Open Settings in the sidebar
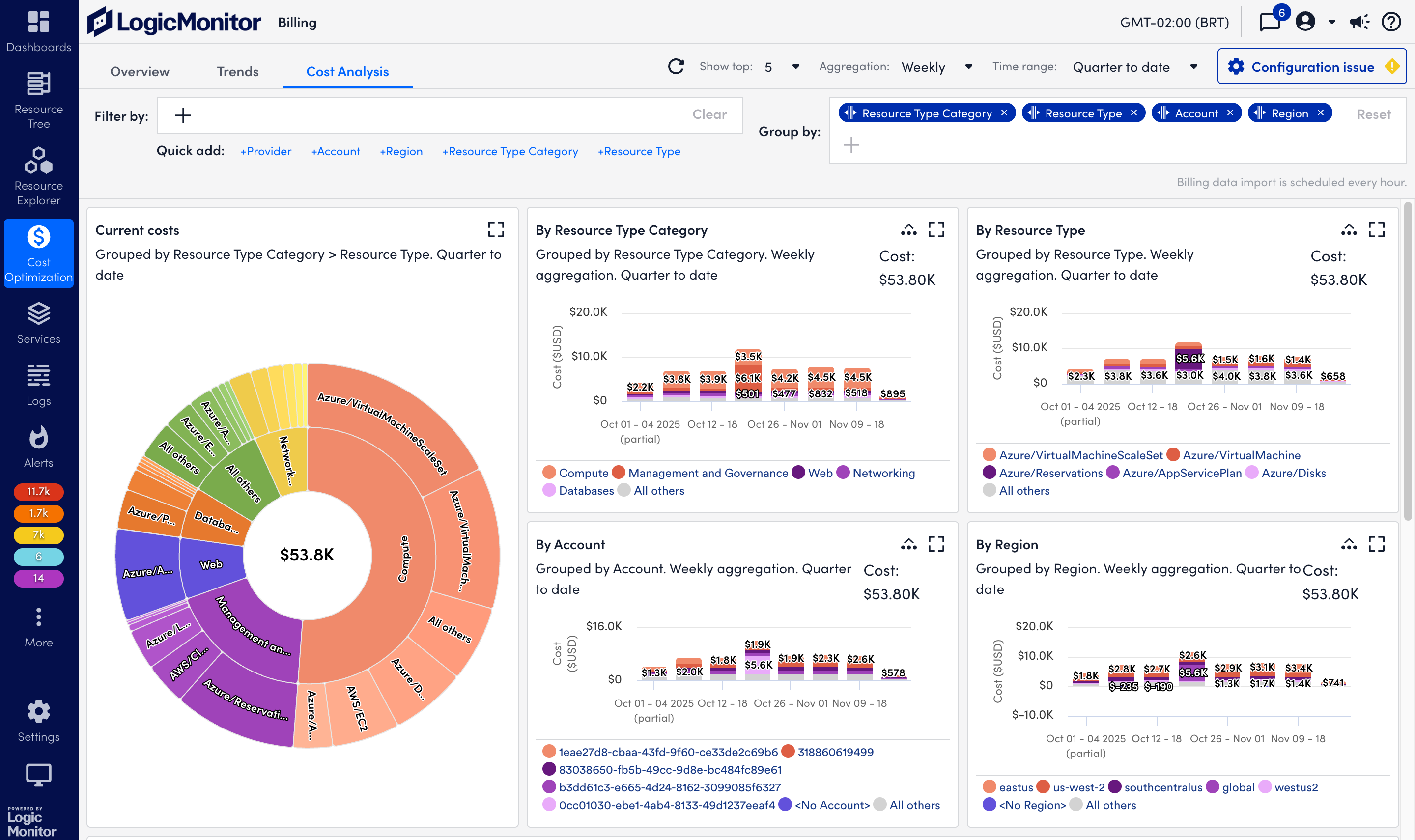Image resolution: width=1415 pixels, height=840 pixels. point(38,721)
